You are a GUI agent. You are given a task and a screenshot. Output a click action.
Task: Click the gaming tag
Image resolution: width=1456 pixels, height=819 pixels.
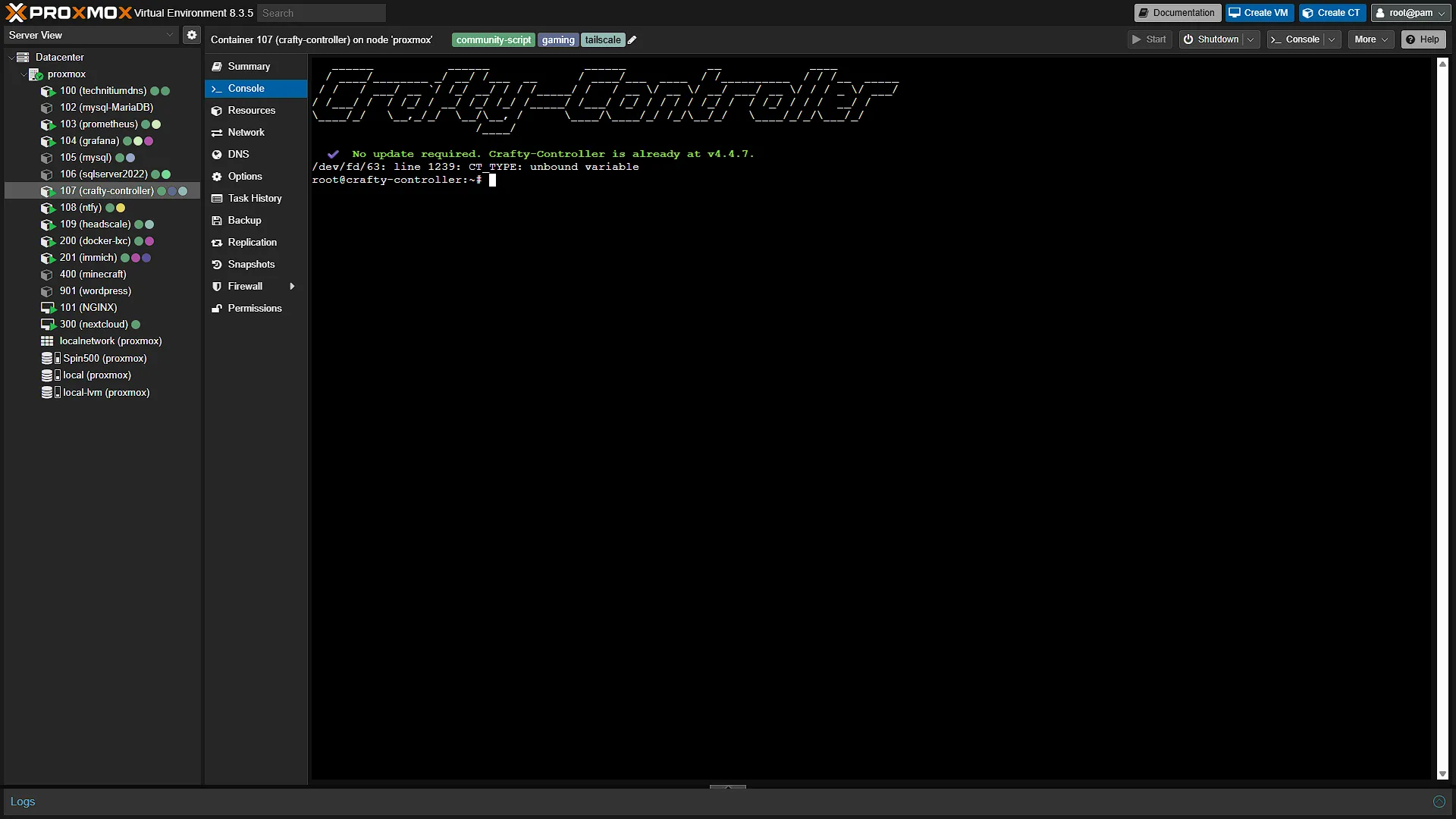[558, 40]
